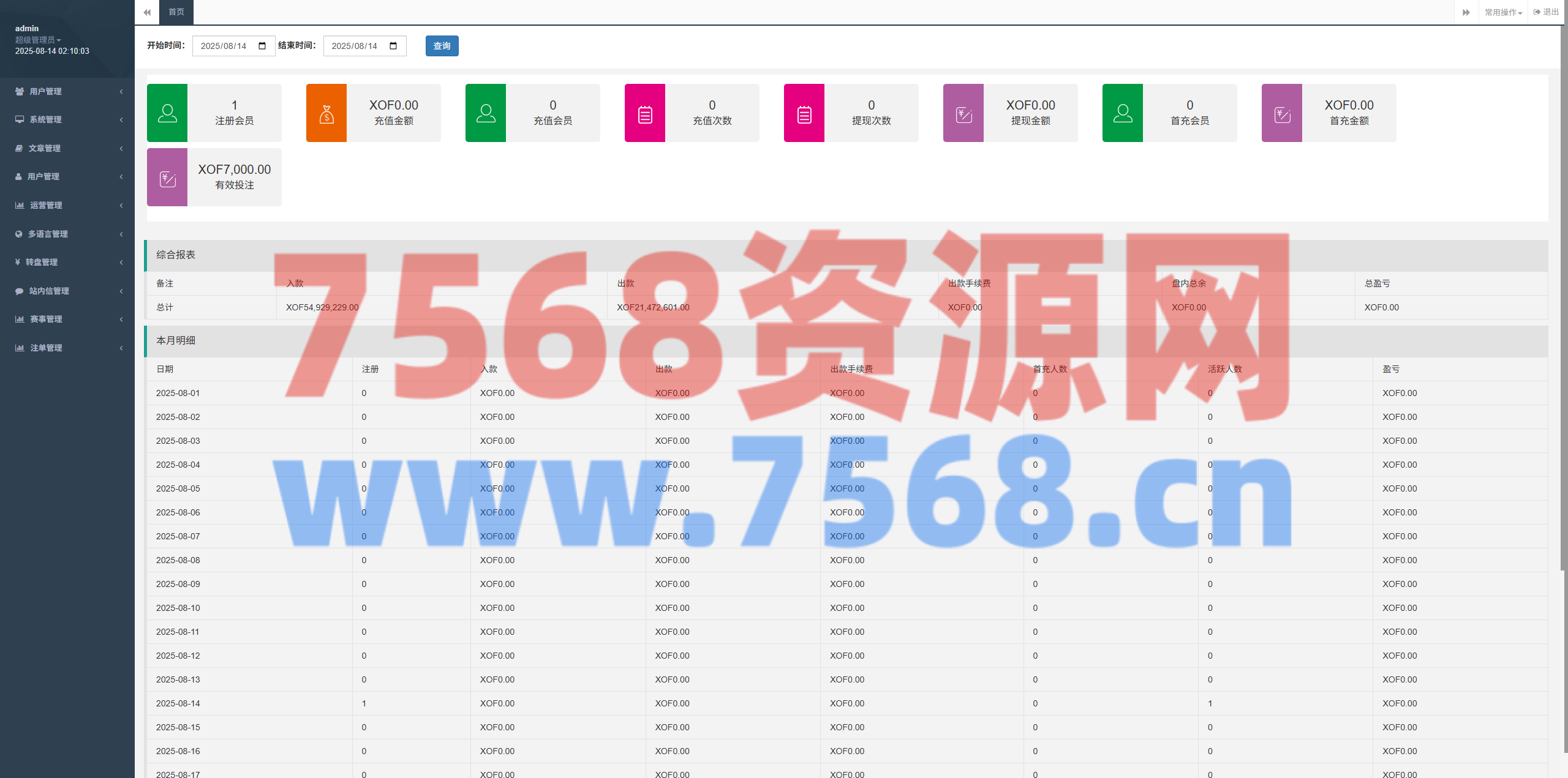Click the green 注册会员 user icon tile
The image size is (1568, 778).
click(167, 113)
